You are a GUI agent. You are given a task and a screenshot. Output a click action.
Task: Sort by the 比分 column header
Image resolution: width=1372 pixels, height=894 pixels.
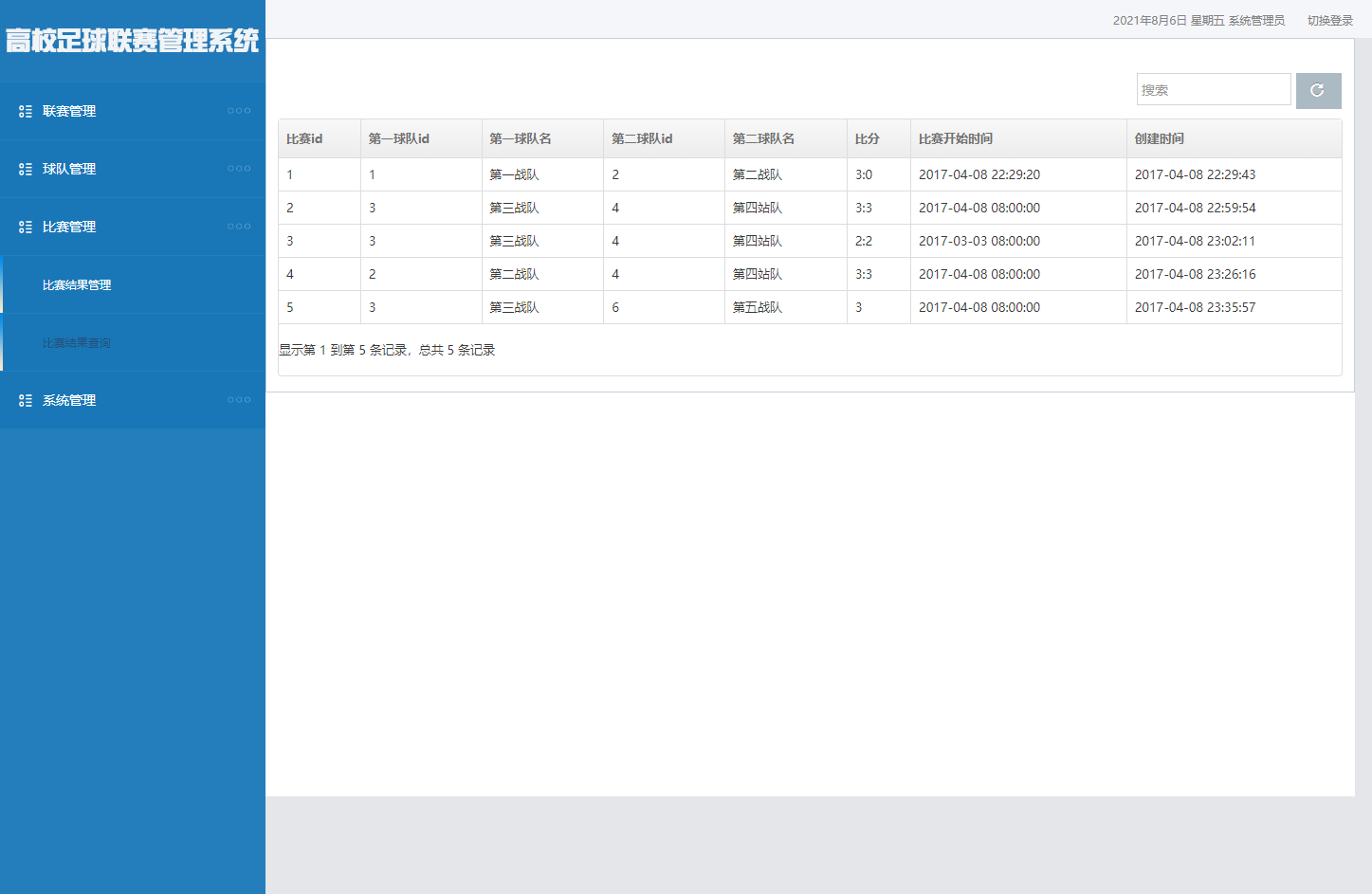point(867,139)
